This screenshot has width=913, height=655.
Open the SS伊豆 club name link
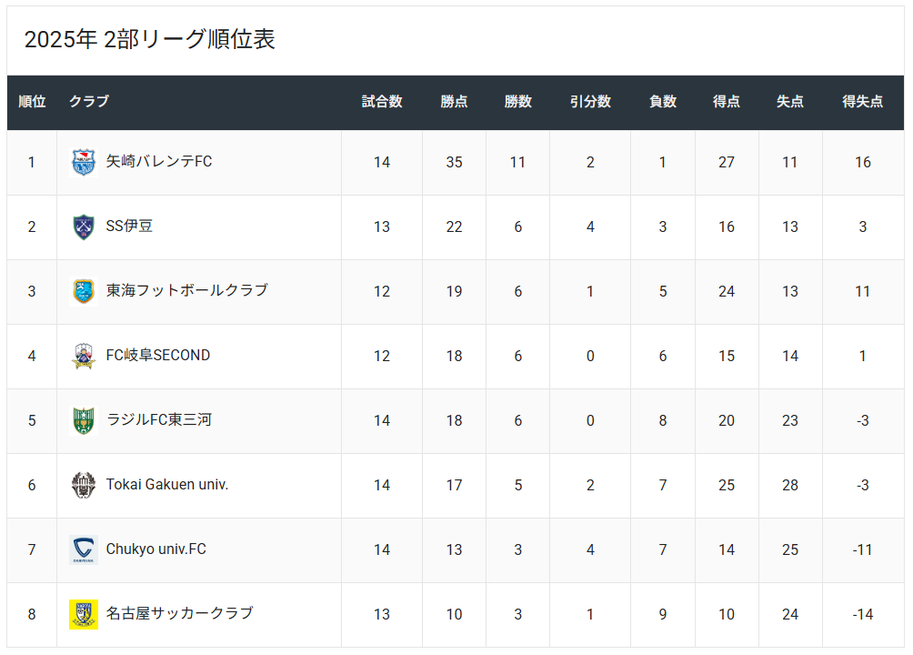pyautogui.click(x=129, y=226)
